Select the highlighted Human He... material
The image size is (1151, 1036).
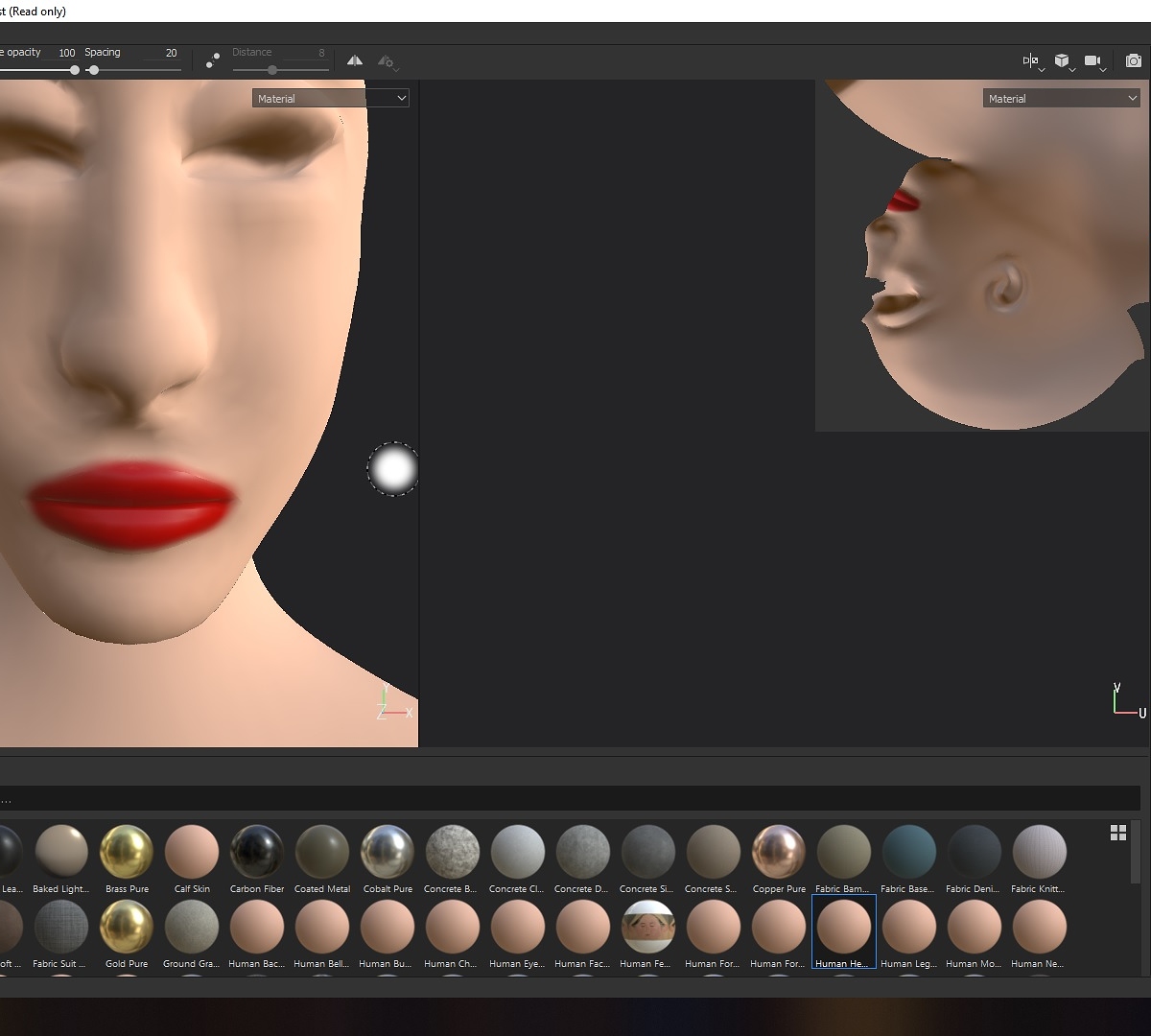coord(844,932)
